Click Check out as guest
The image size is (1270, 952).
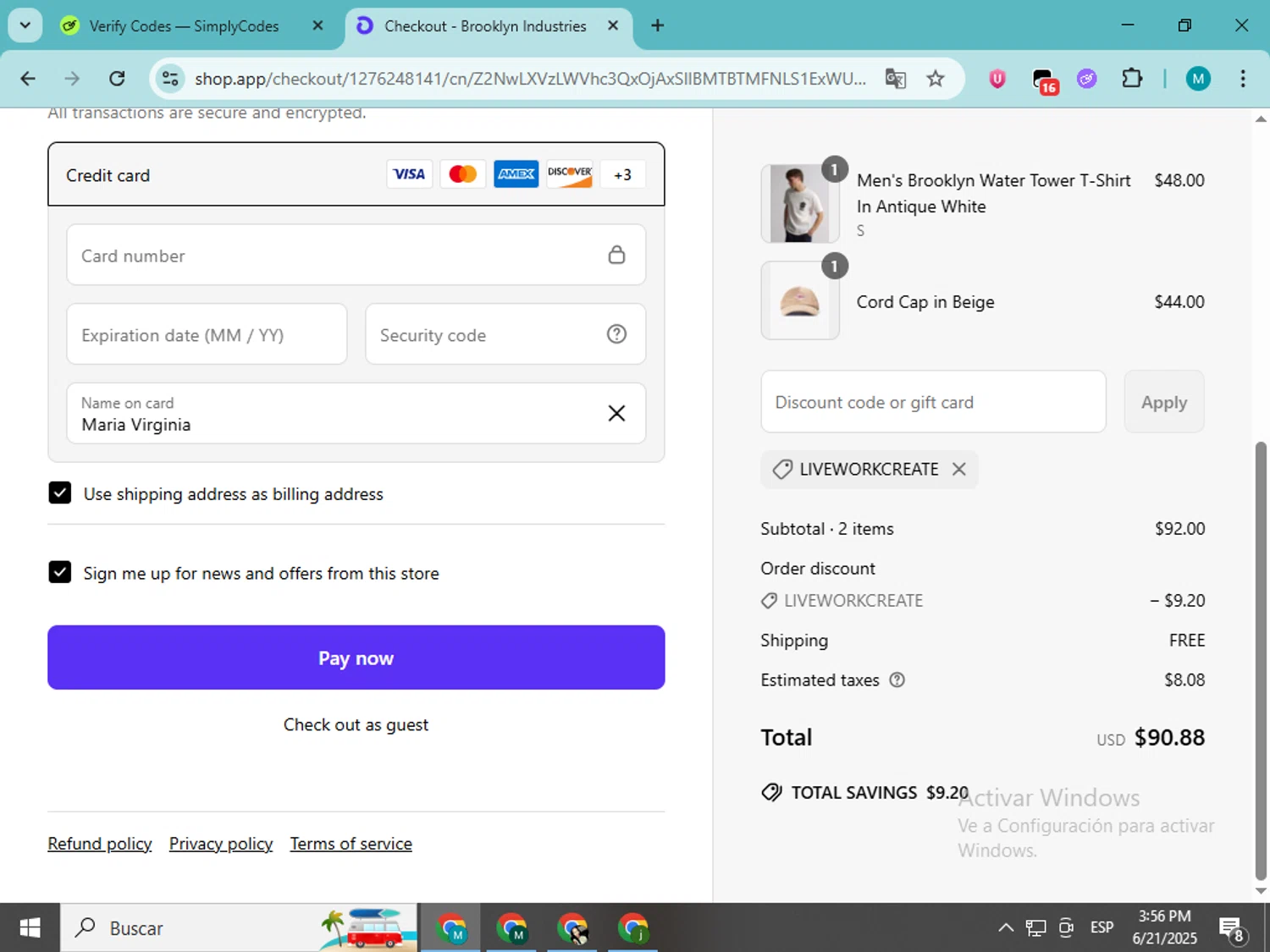coord(356,724)
